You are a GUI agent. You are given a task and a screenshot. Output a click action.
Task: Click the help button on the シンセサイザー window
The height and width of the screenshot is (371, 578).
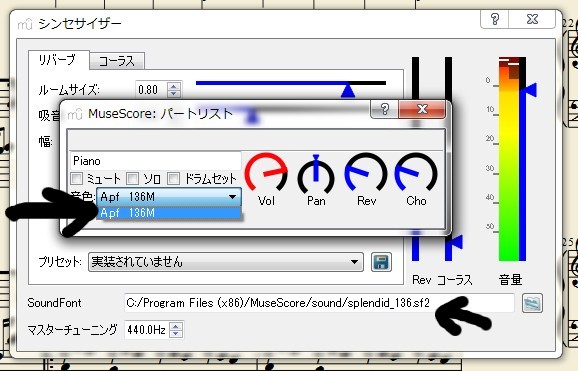point(495,19)
